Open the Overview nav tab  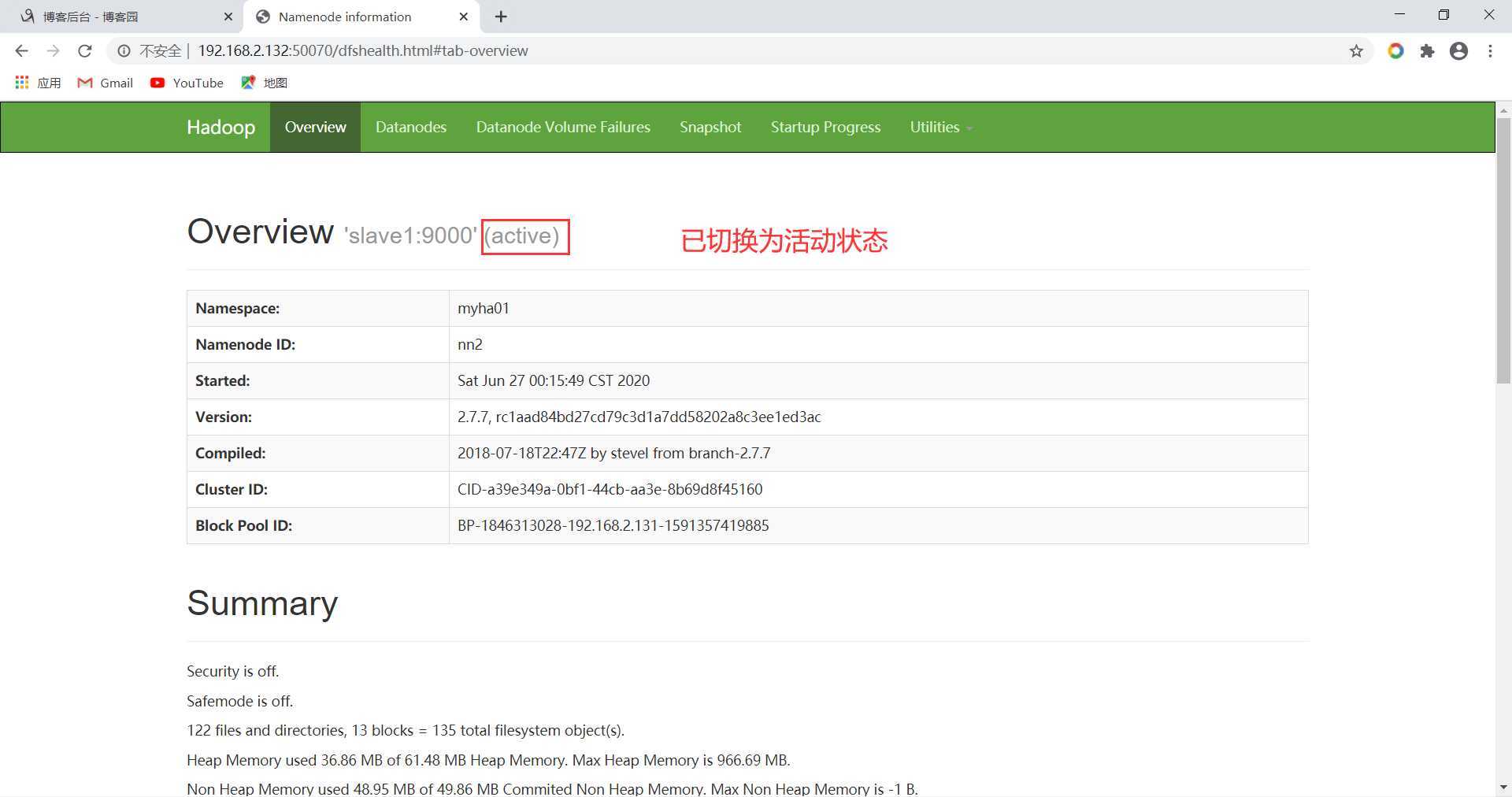[x=315, y=127]
